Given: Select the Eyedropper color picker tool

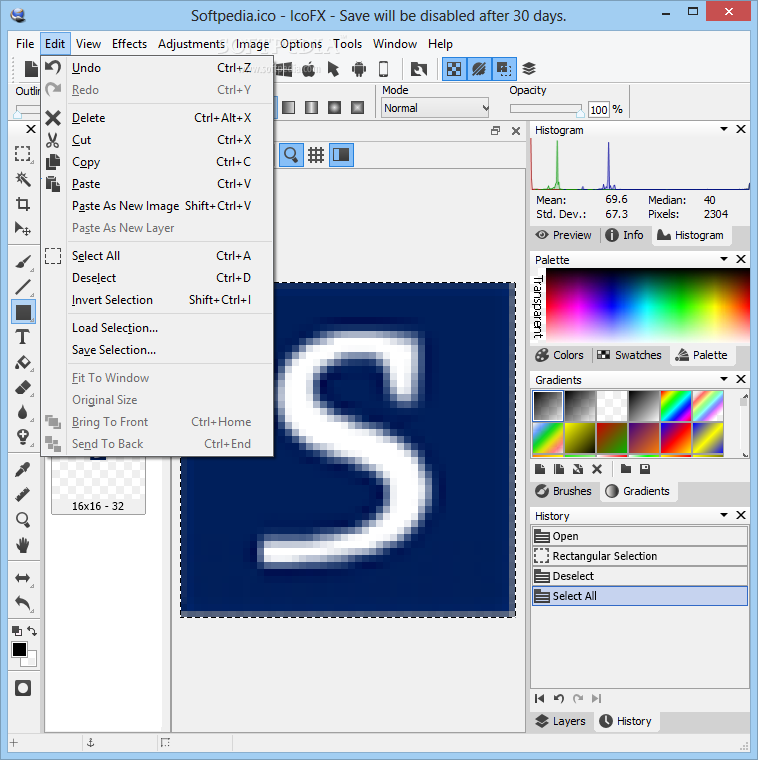Looking at the screenshot, I should coord(23,470).
